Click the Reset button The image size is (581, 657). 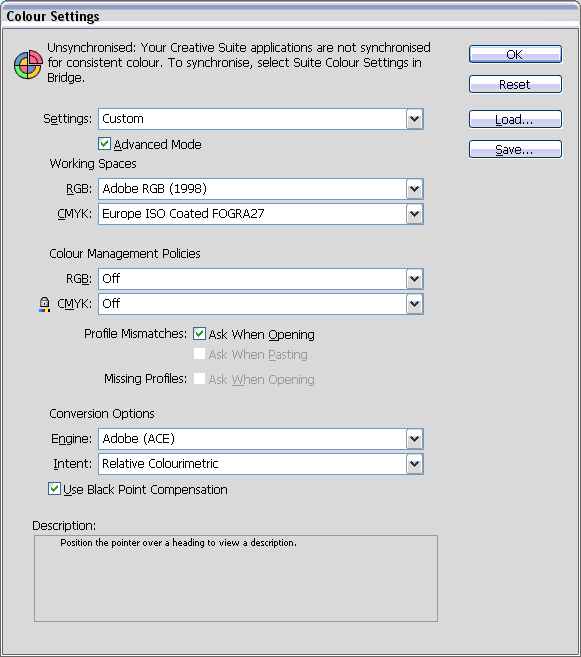pos(515,84)
